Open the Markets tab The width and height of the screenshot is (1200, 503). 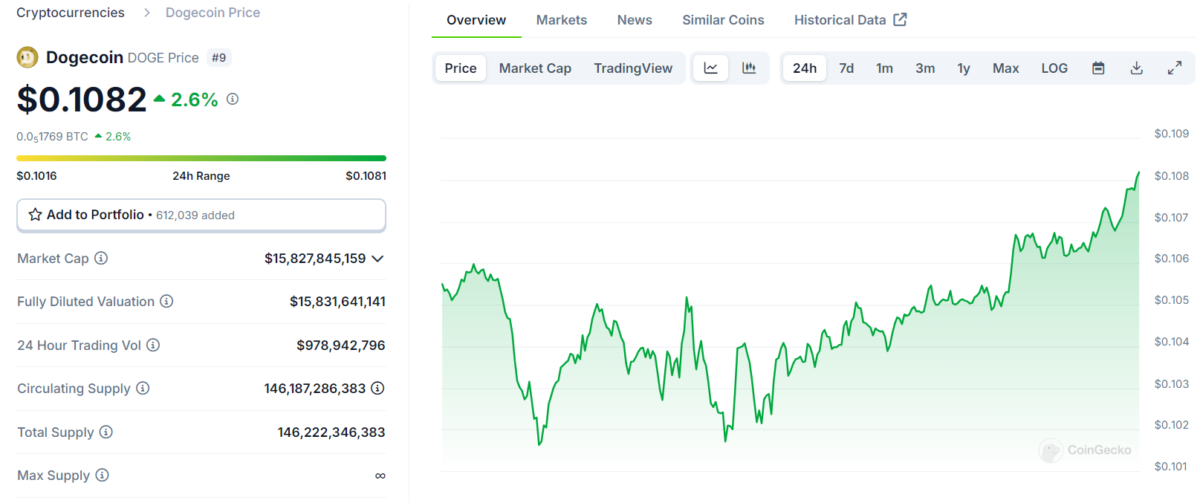[x=562, y=20]
